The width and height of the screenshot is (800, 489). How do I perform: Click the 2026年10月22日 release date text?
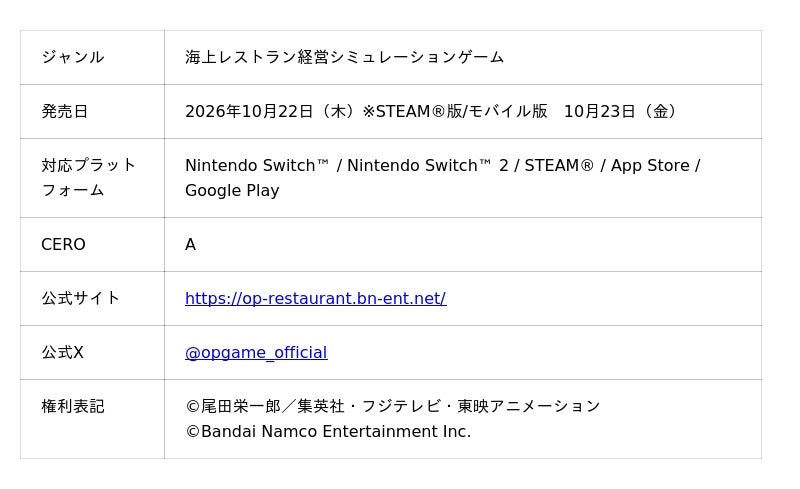[248, 111]
